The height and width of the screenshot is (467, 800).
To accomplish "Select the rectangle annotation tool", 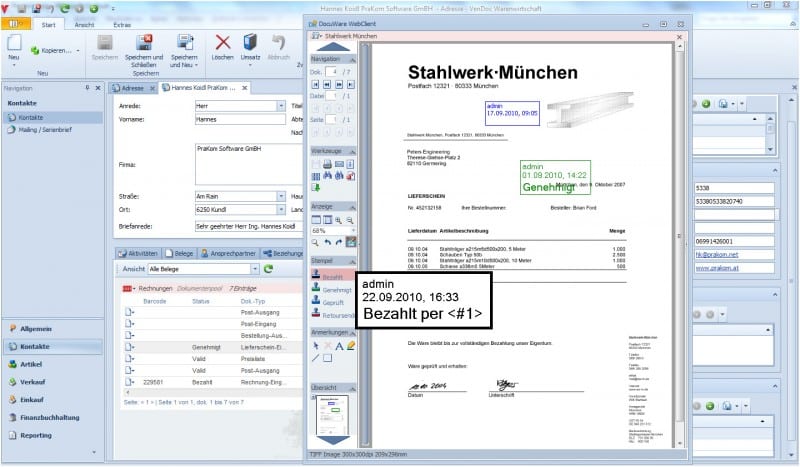I will point(327,357).
